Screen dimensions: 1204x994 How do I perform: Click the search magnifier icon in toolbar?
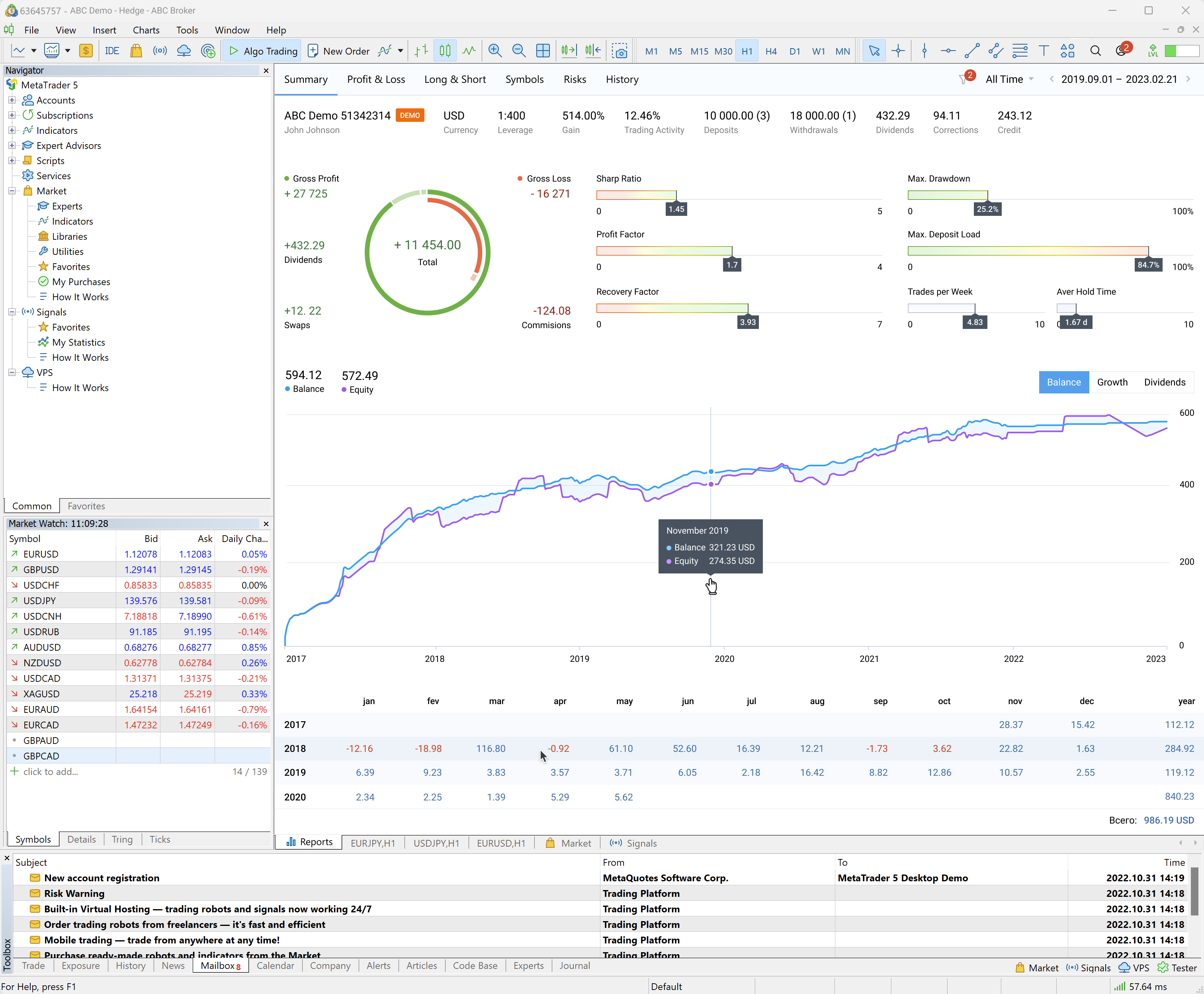[1095, 51]
